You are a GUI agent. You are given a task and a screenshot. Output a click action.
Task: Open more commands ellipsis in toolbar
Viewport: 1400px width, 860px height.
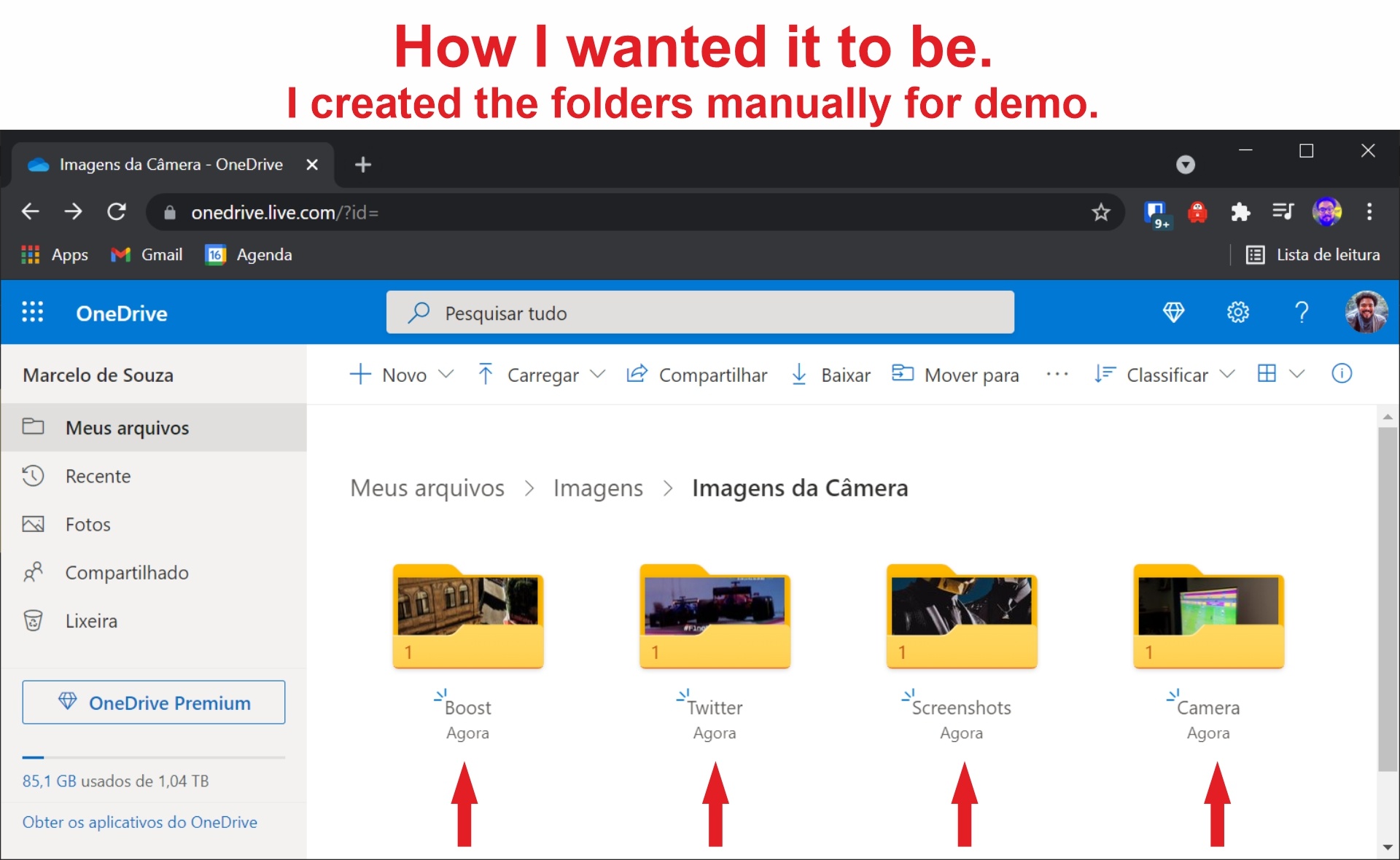pos(1057,375)
